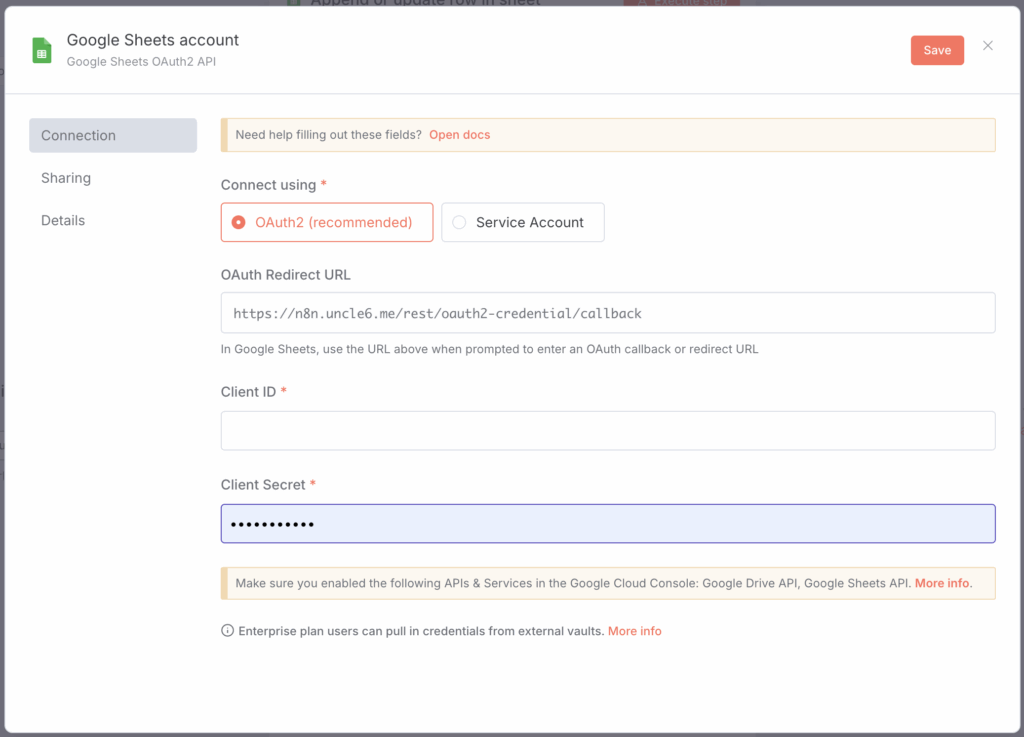The image size is (1024, 737).
Task: Click More info link after Google Sheets API
Action: click(x=942, y=583)
